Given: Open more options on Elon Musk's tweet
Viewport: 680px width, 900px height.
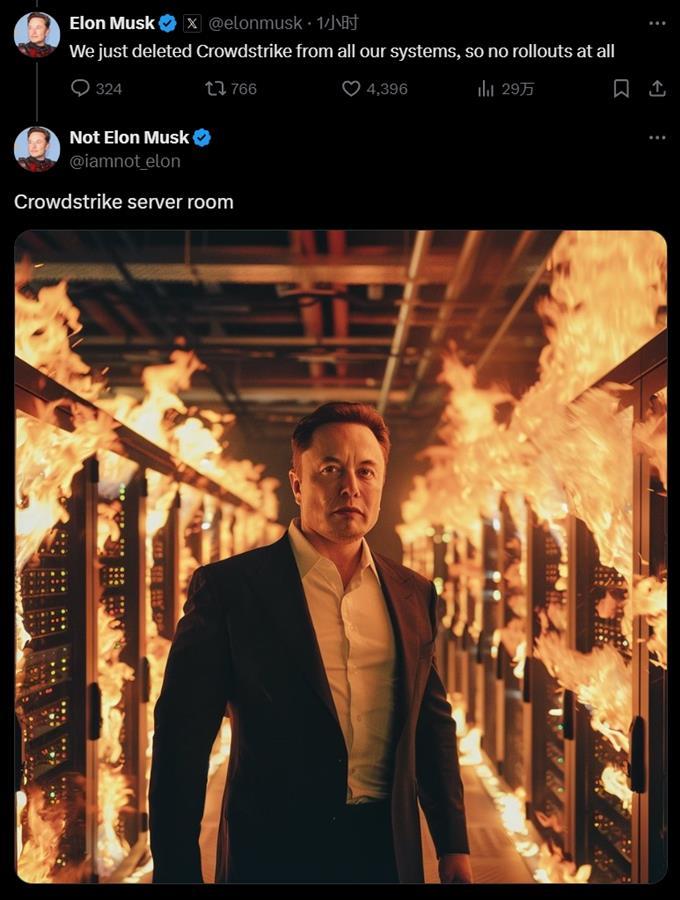Looking at the screenshot, I should coord(657,23).
